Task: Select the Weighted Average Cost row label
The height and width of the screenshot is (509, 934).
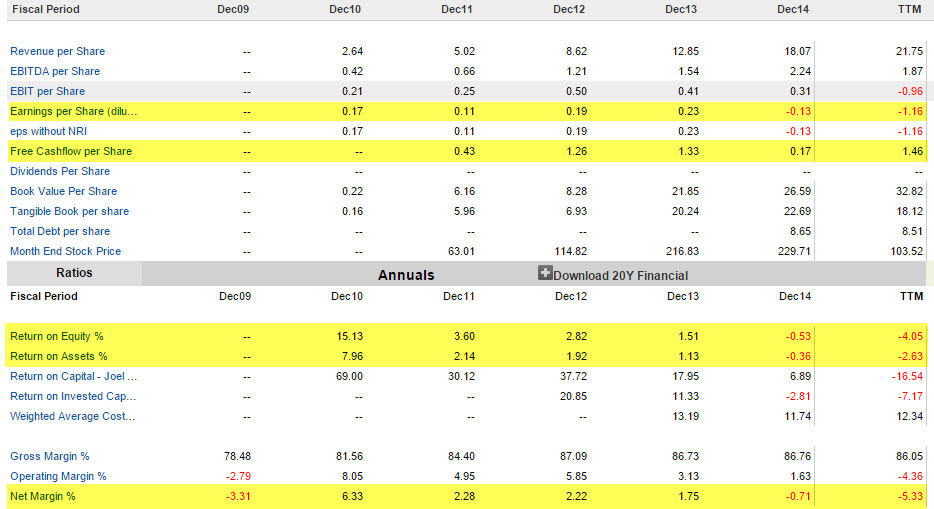Action: [72, 416]
